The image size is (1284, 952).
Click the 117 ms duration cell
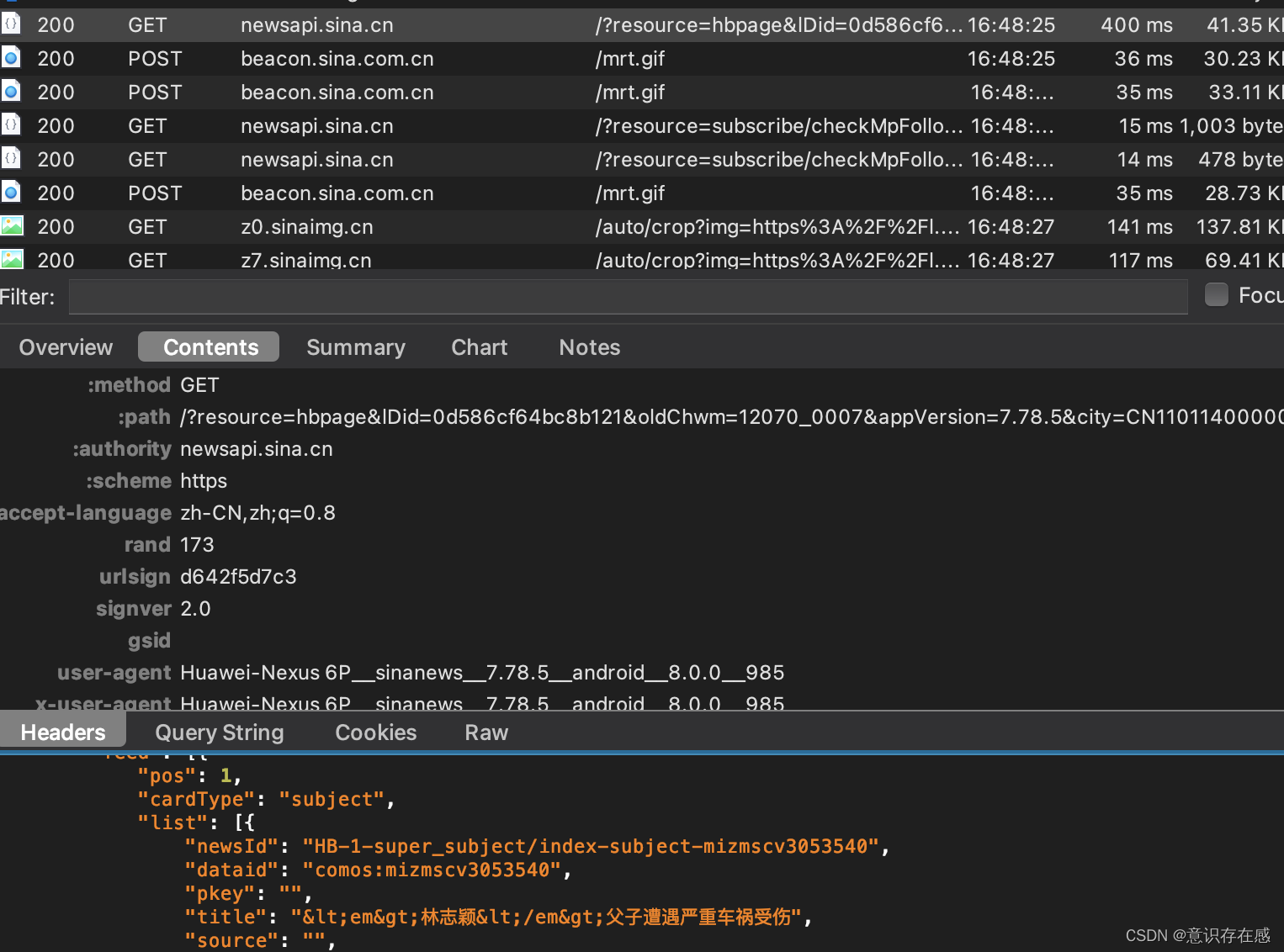click(1140, 260)
